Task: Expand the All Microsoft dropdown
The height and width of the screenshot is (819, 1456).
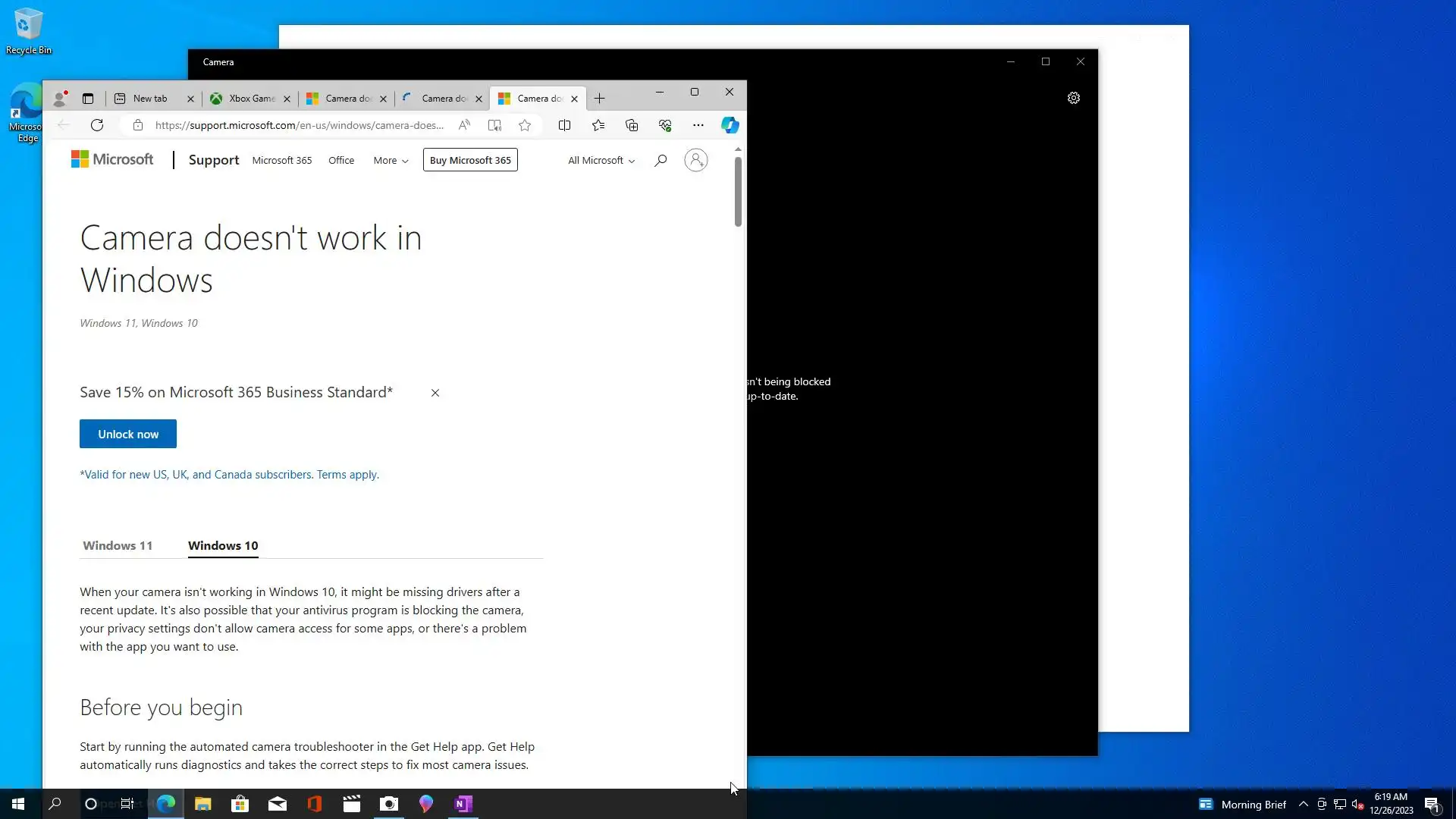Action: [x=601, y=160]
